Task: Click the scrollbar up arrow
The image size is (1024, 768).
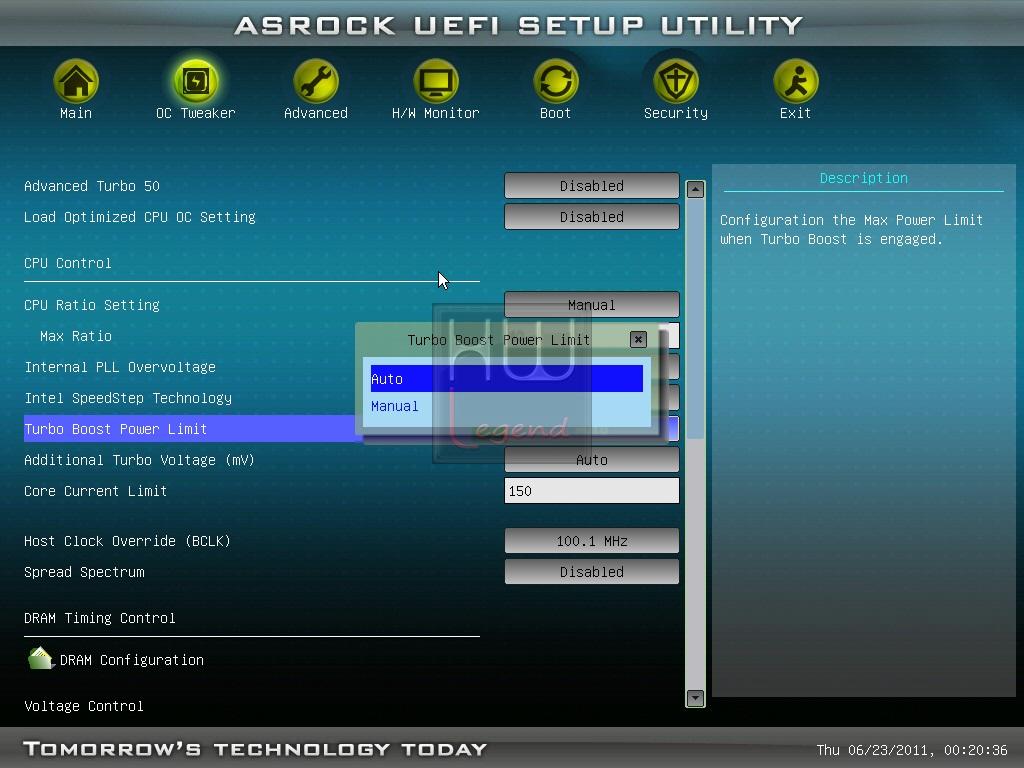Action: click(x=695, y=189)
